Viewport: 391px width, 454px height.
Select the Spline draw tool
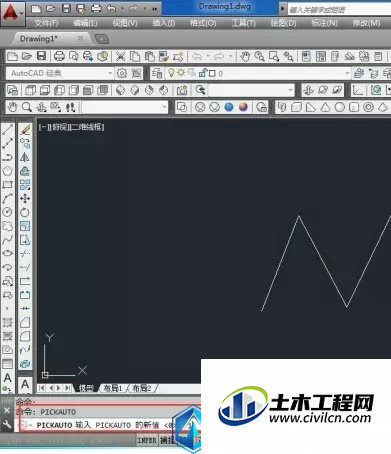coord(8,239)
